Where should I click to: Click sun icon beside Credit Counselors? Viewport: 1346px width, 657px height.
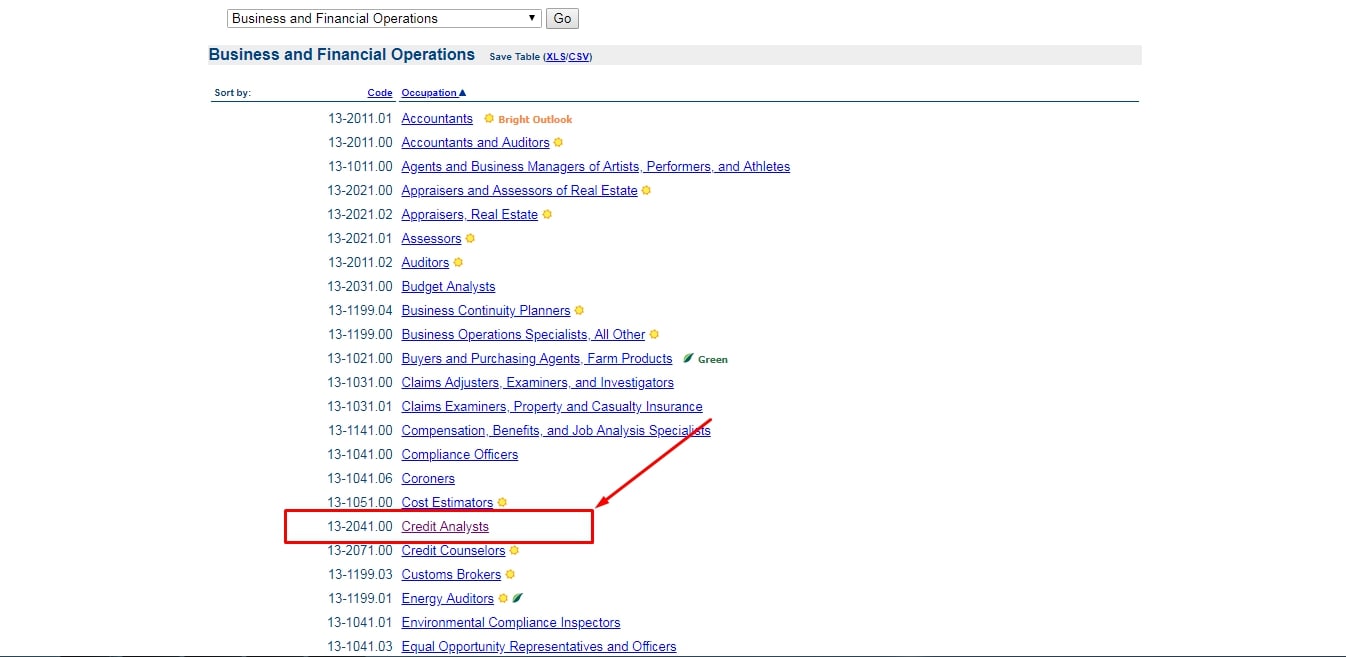[514, 550]
